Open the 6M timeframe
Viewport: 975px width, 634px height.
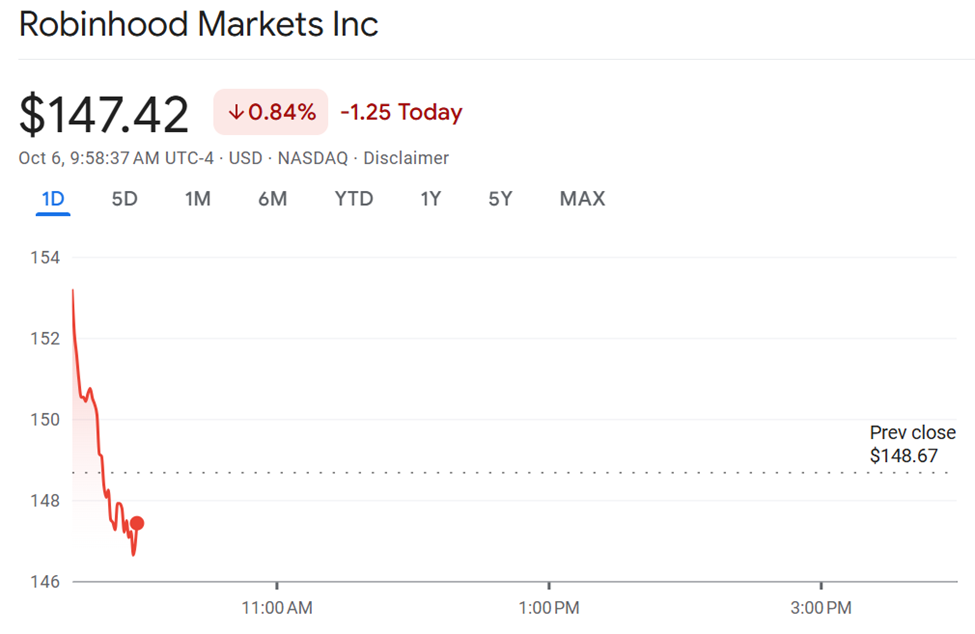click(272, 199)
